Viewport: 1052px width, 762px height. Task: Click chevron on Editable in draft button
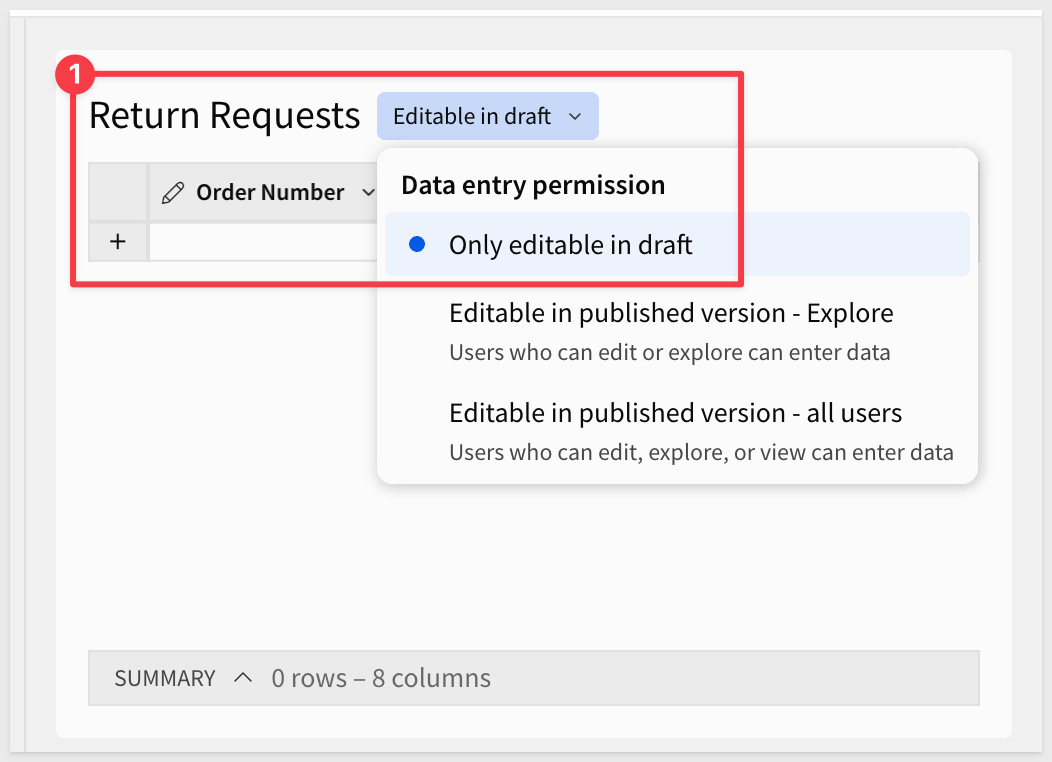coord(575,117)
